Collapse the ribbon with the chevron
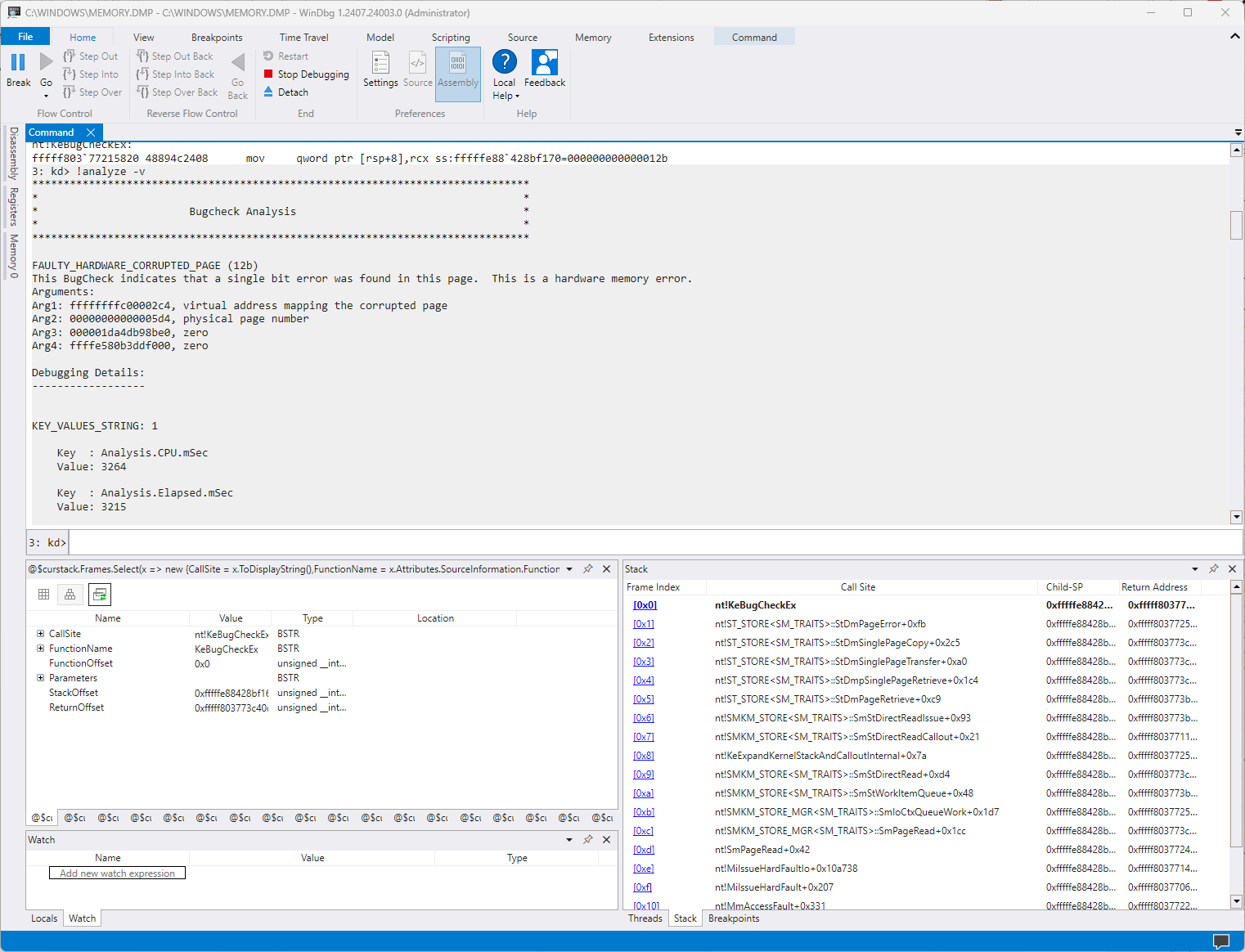This screenshot has width=1245, height=952. pyautogui.click(x=1234, y=37)
